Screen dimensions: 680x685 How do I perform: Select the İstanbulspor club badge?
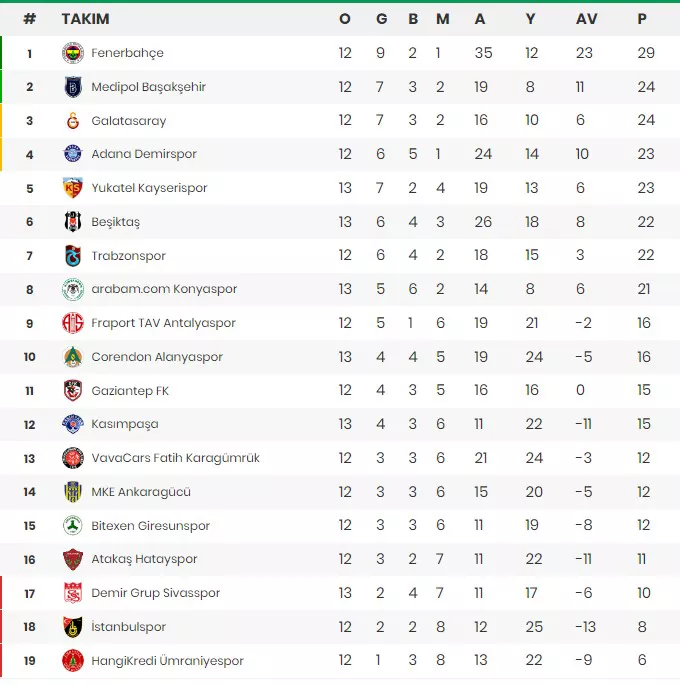pyautogui.click(x=72, y=626)
